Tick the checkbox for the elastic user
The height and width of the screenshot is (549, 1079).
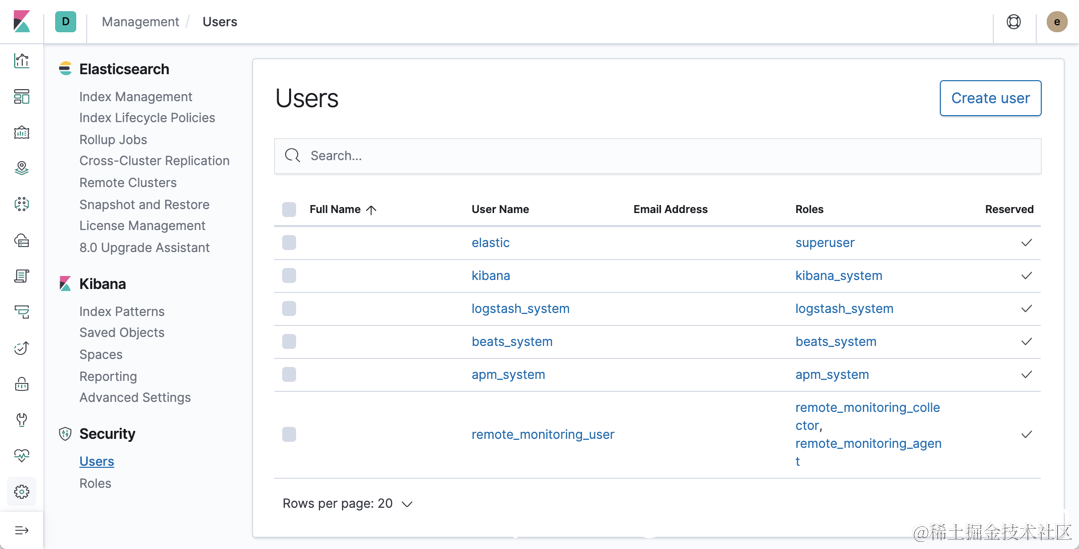[x=289, y=243]
